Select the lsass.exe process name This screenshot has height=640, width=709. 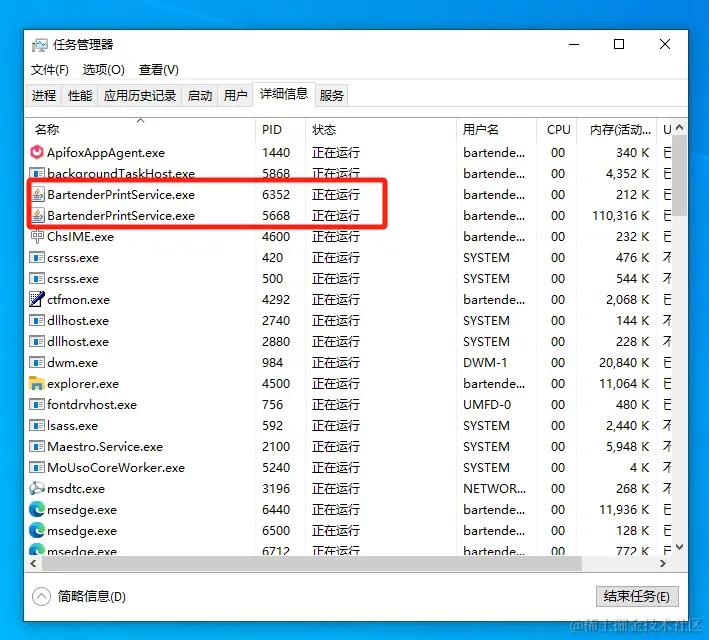coord(72,426)
